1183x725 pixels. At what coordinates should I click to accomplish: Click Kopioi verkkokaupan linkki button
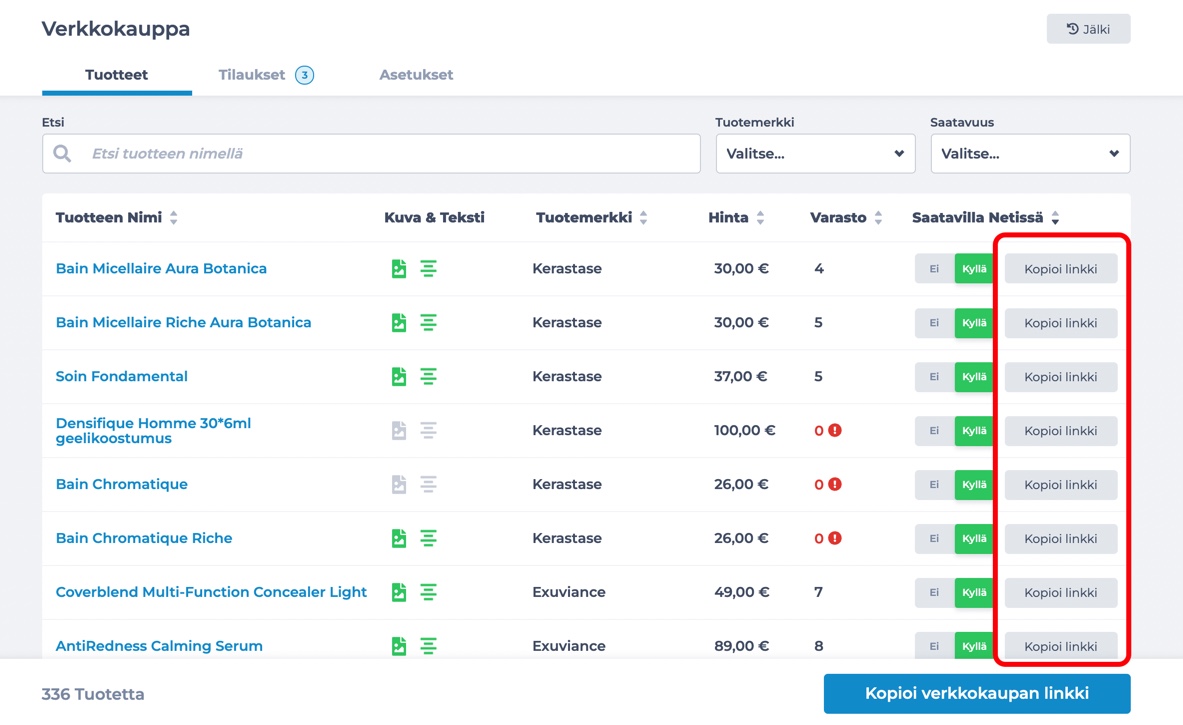(976, 693)
